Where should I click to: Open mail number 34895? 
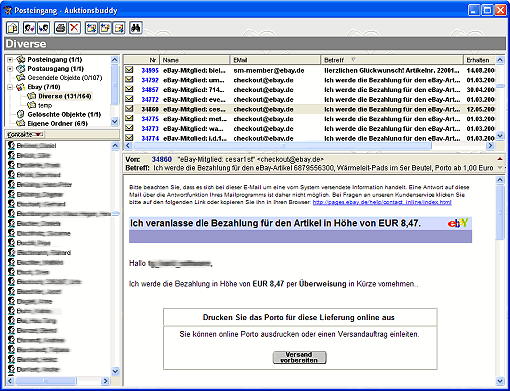150,70
